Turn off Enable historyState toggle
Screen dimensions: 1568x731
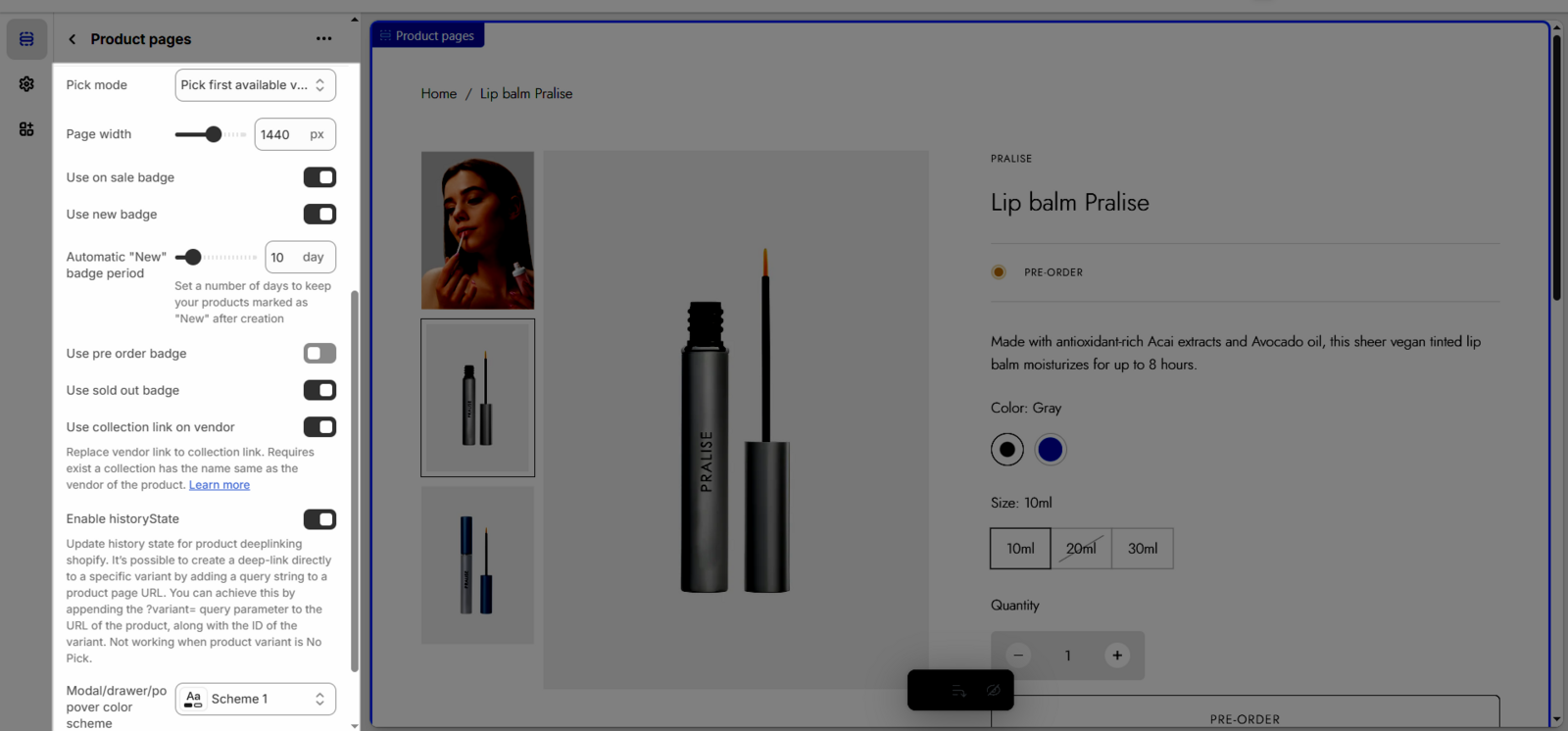pyautogui.click(x=319, y=519)
